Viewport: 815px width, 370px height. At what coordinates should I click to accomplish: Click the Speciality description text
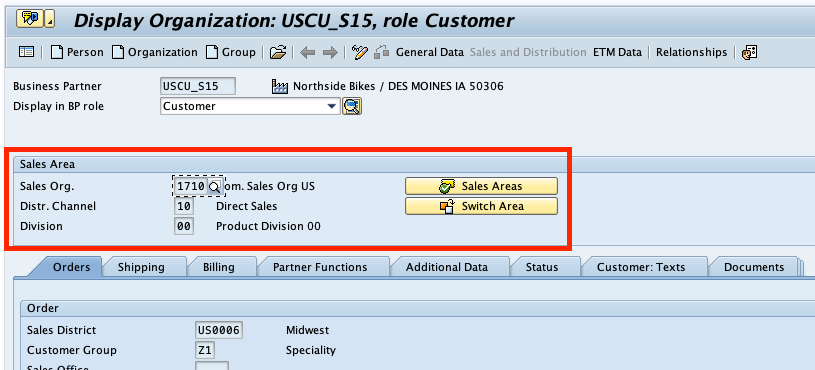311,350
